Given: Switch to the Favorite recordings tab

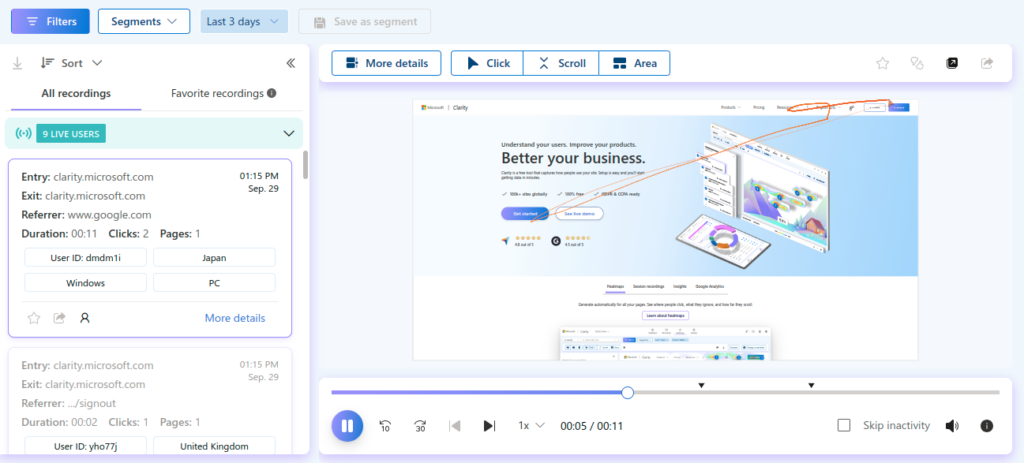Looking at the screenshot, I should 217,93.
